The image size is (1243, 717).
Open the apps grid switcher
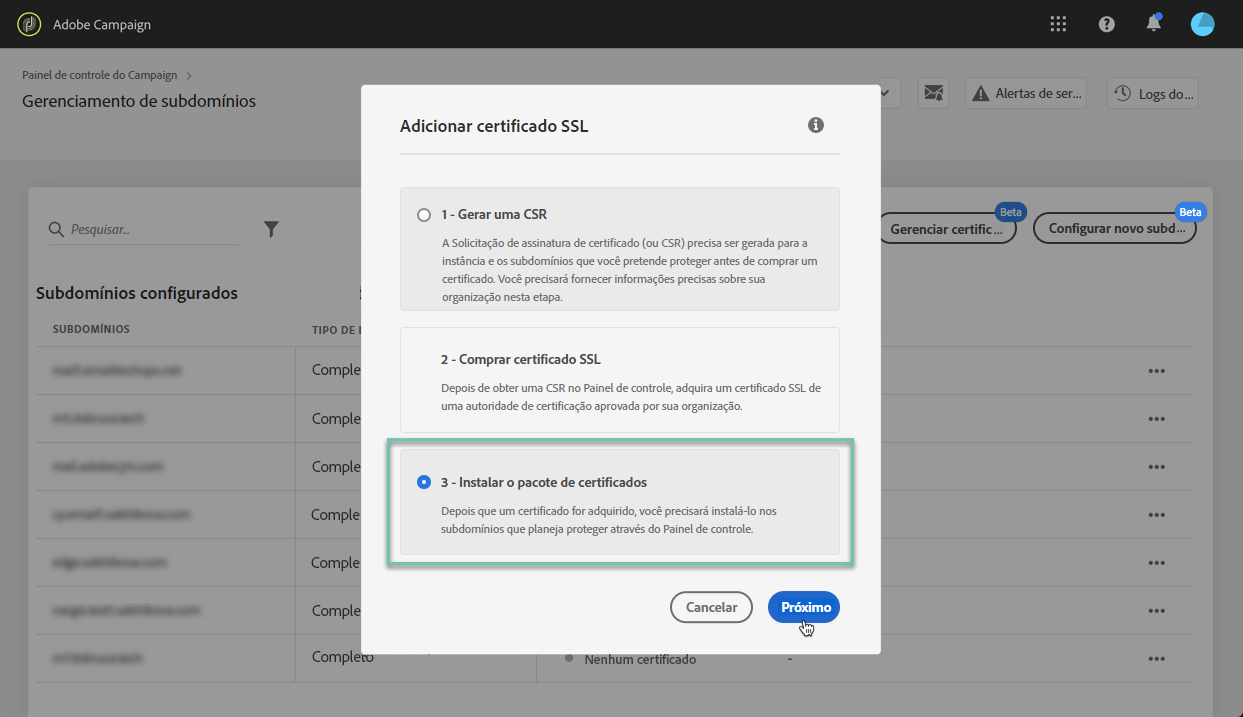coord(1059,24)
